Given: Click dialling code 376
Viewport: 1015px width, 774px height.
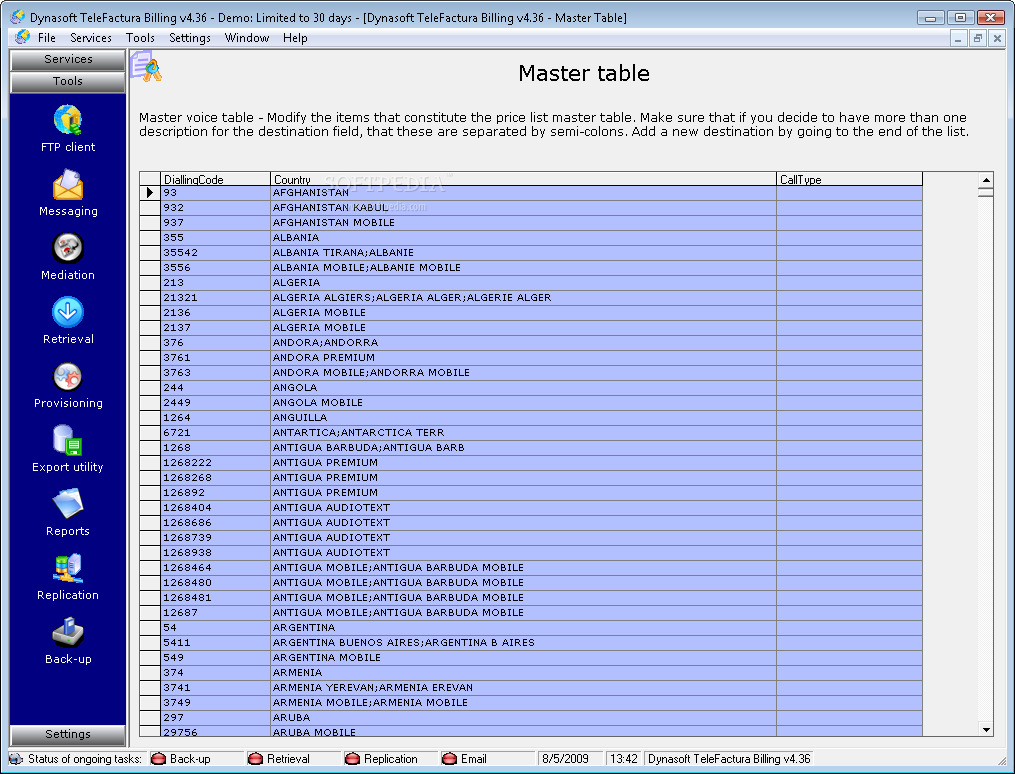Looking at the screenshot, I should (215, 342).
